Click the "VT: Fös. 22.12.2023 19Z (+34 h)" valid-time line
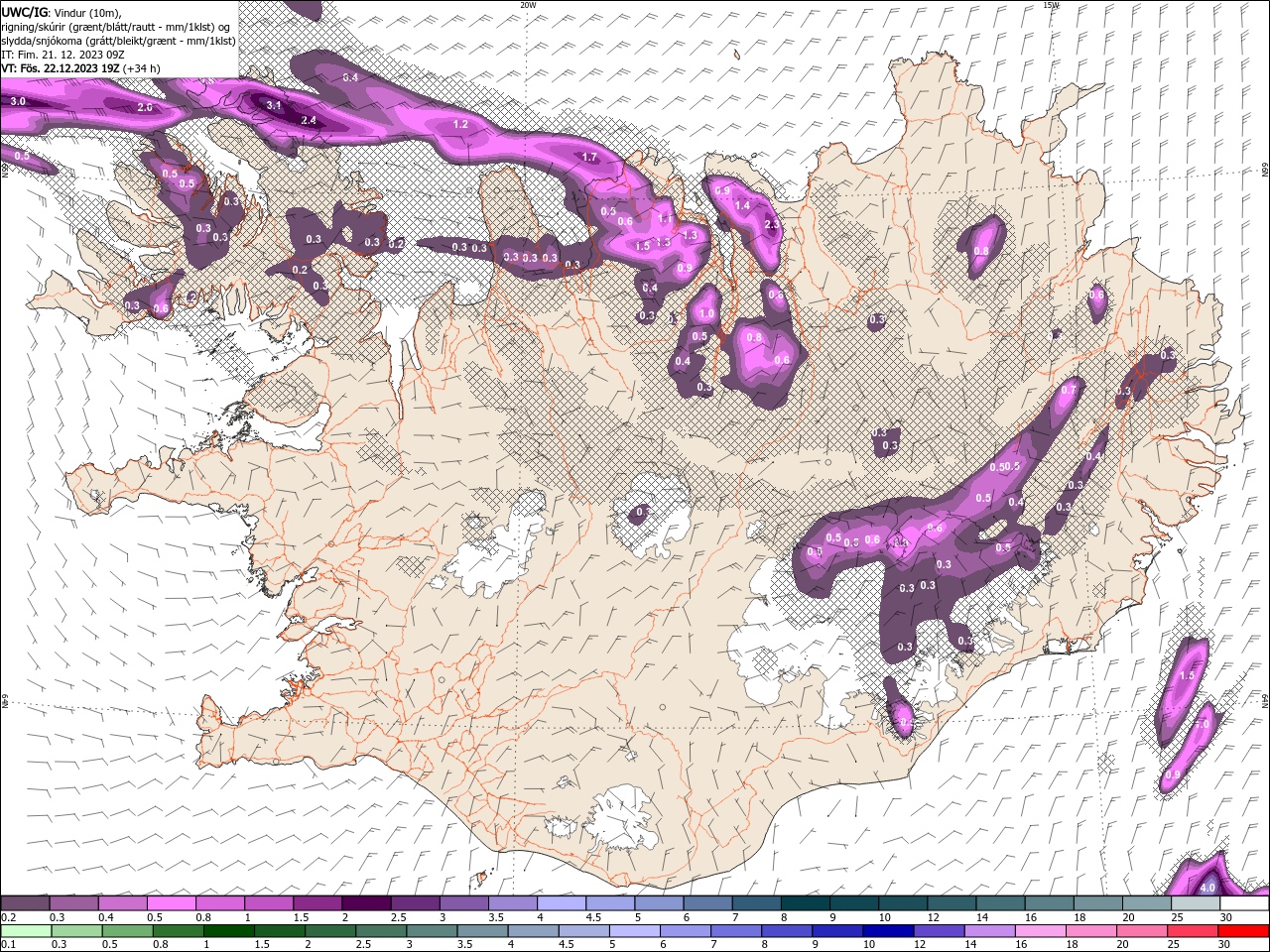The image size is (1270, 952). coord(81,68)
